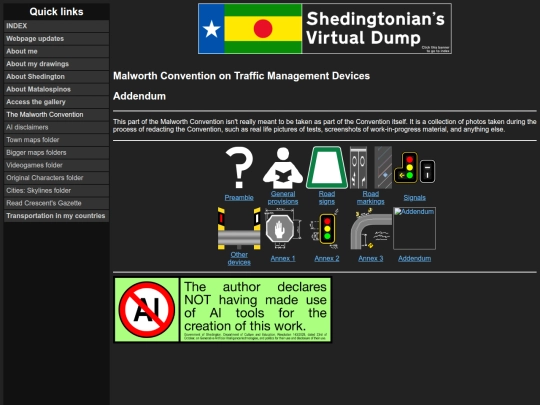
Task: Click the Malworth Convention page heading
Action: tap(241, 76)
